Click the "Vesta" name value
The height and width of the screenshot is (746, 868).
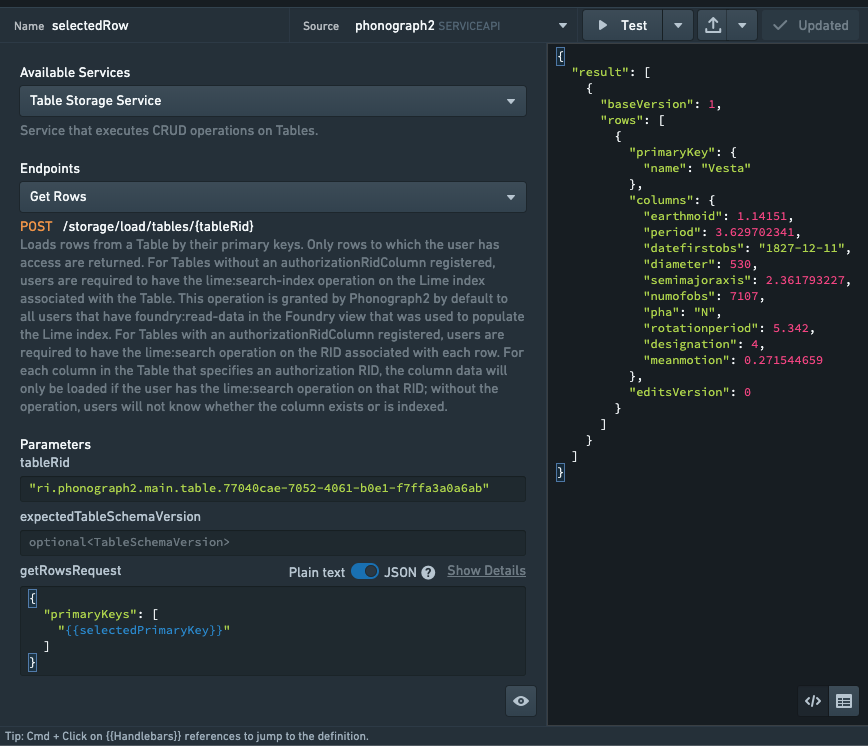pos(726,168)
